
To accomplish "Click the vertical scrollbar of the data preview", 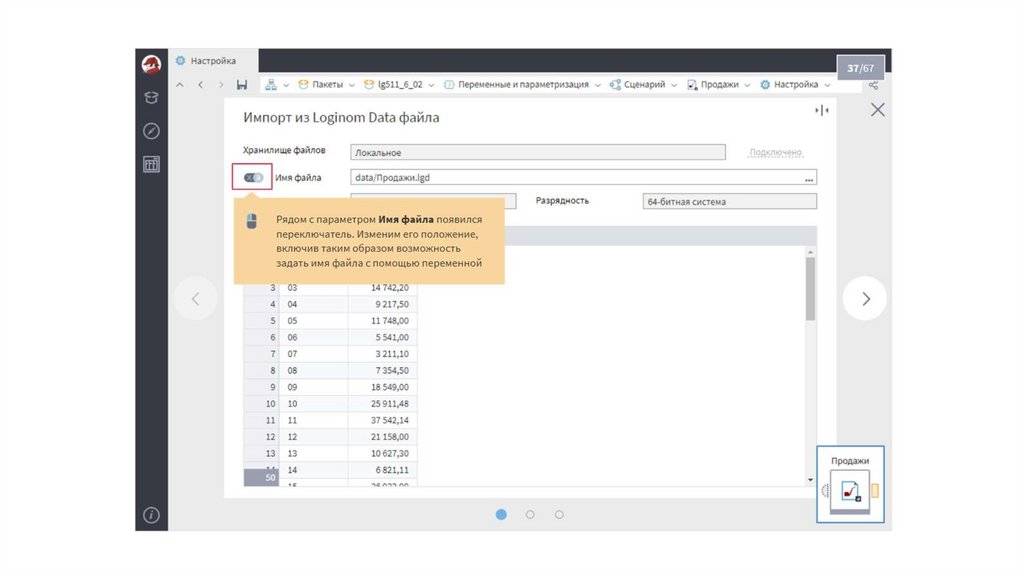I will click(810, 290).
